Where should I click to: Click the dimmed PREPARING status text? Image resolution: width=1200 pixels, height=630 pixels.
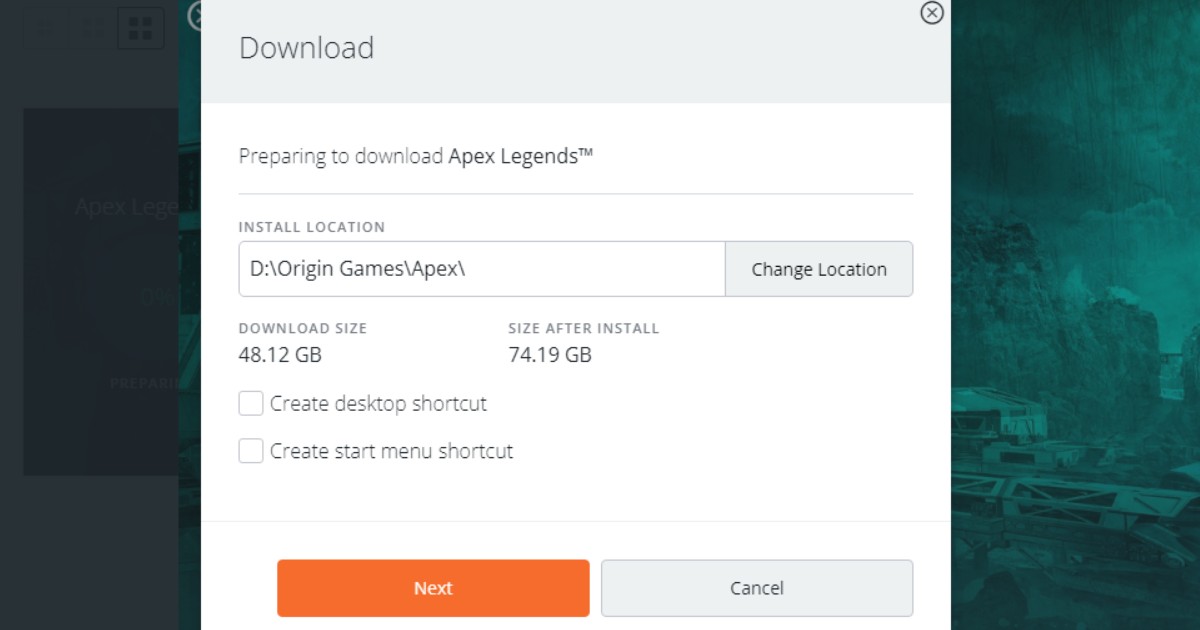pyautogui.click(x=145, y=383)
